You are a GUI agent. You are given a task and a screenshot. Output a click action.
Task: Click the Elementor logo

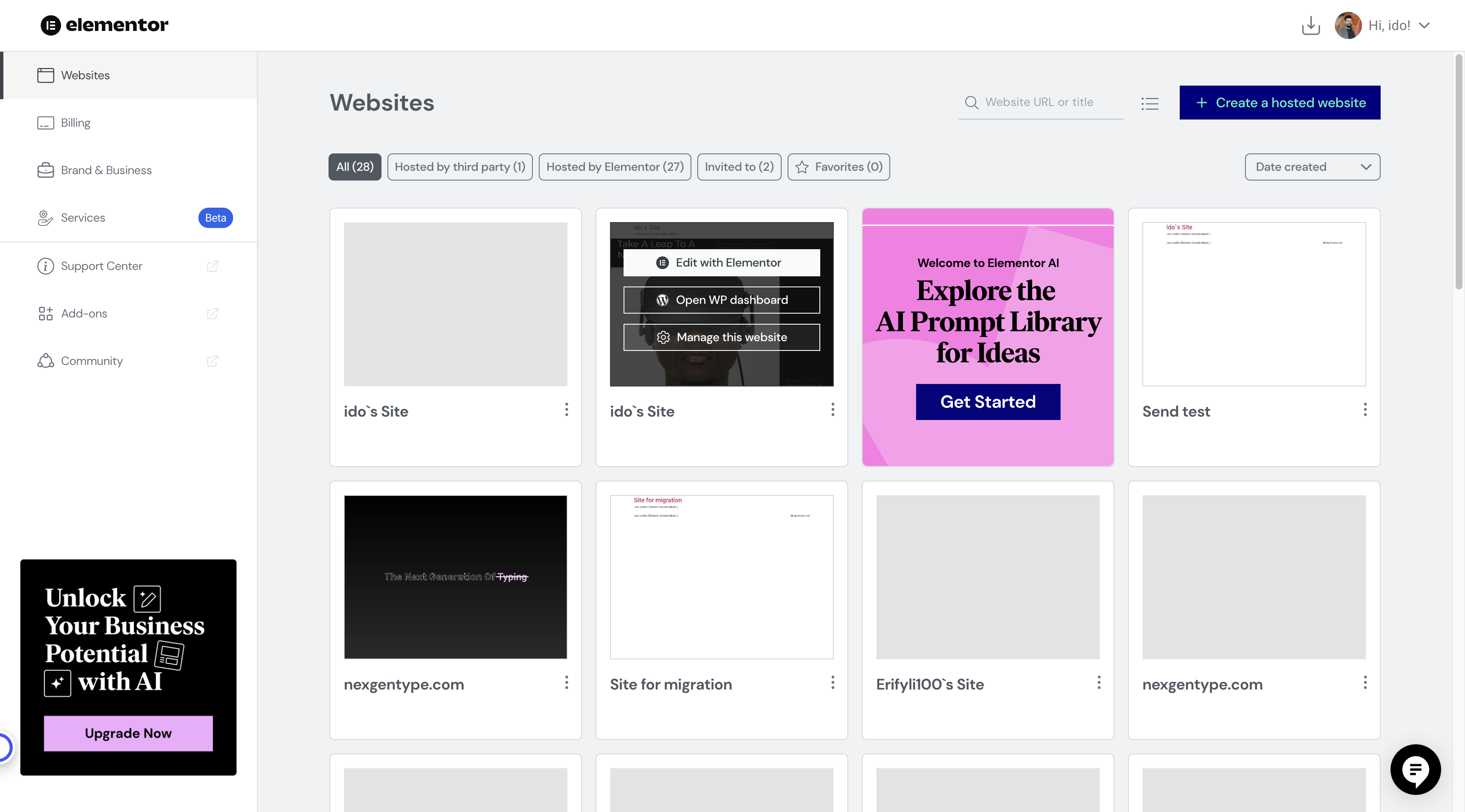point(105,25)
